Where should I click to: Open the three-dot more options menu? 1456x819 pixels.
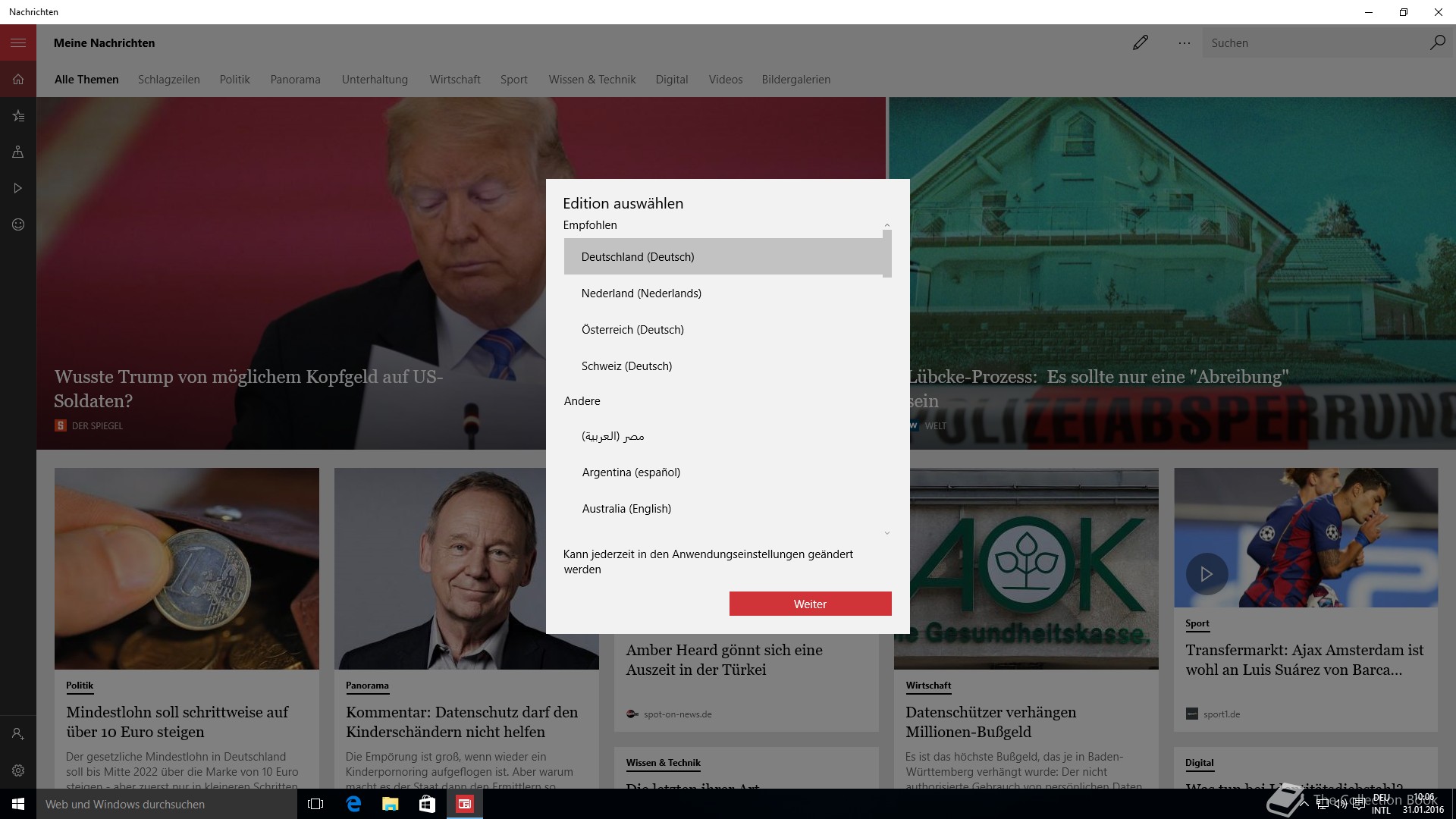coord(1184,43)
